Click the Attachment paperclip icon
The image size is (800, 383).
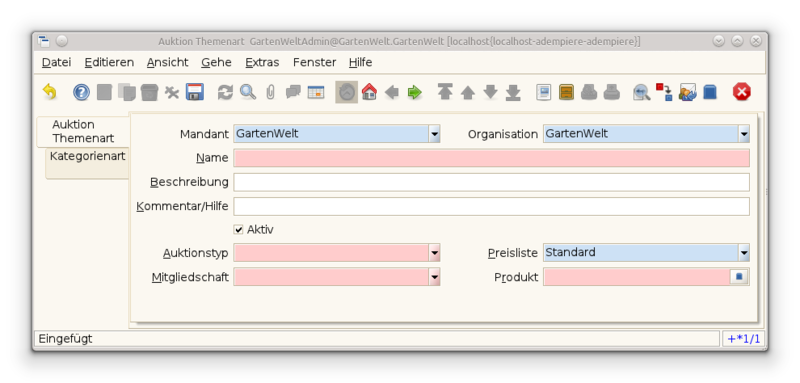270,92
